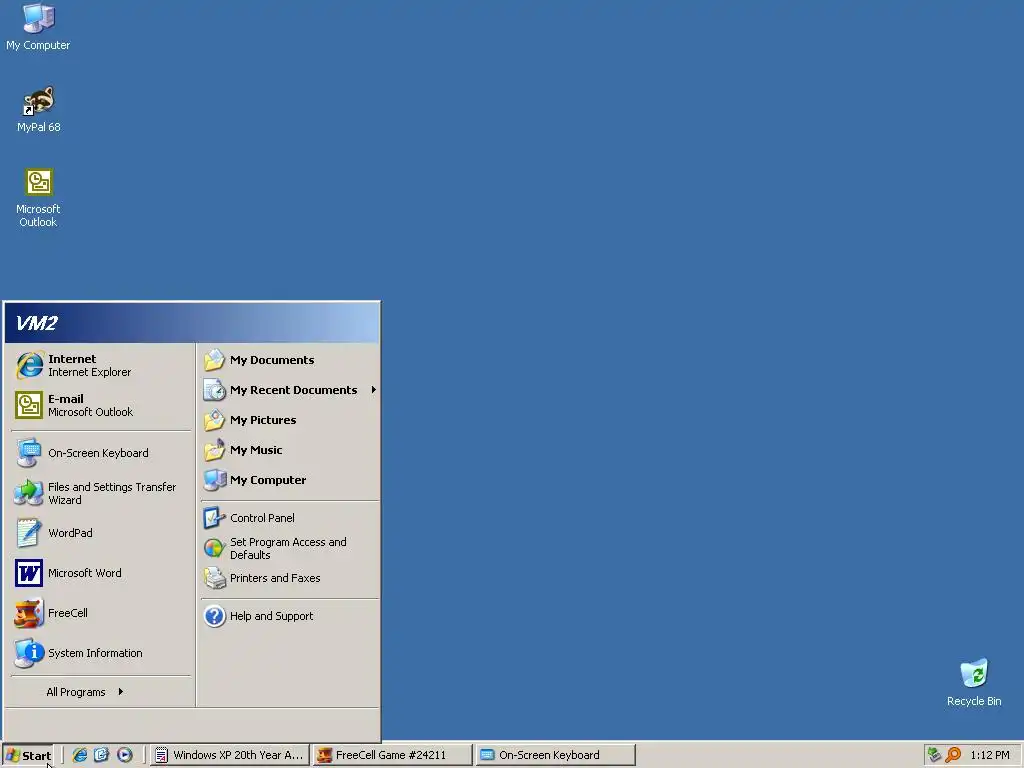Click Windows Media Player quick launch icon
Screen dimensions: 1024x768
(125, 755)
